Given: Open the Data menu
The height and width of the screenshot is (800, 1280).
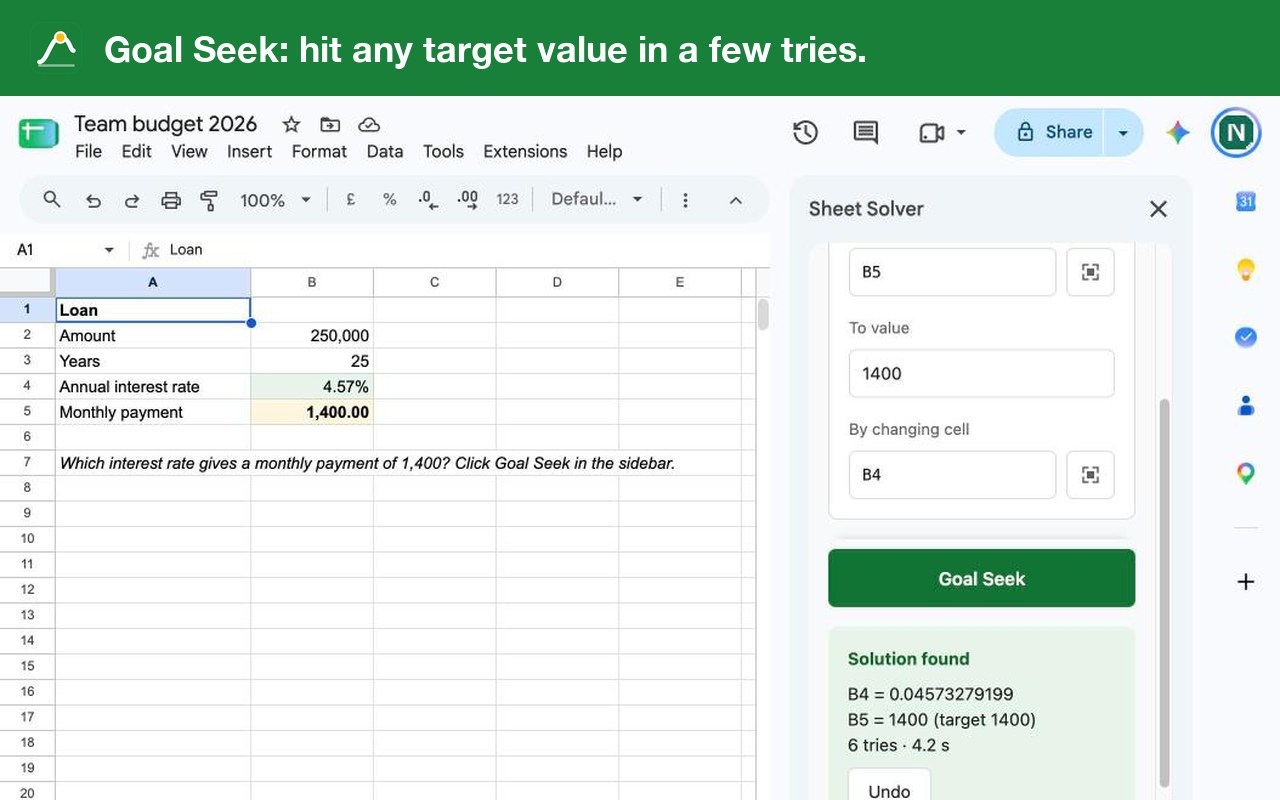Looking at the screenshot, I should (x=384, y=151).
